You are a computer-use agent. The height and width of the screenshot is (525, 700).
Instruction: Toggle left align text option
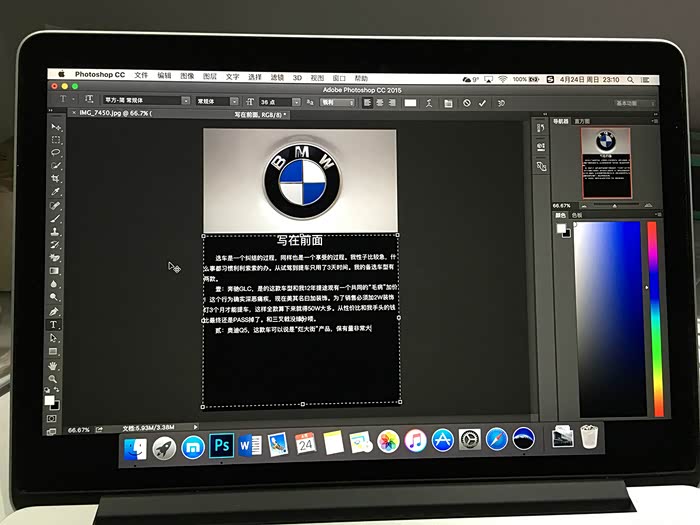click(367, 103)
